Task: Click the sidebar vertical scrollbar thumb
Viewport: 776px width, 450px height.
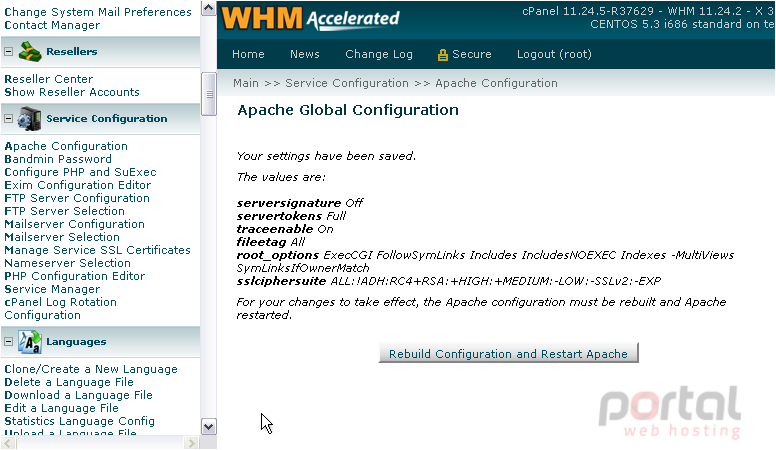Action: point(209,94)
